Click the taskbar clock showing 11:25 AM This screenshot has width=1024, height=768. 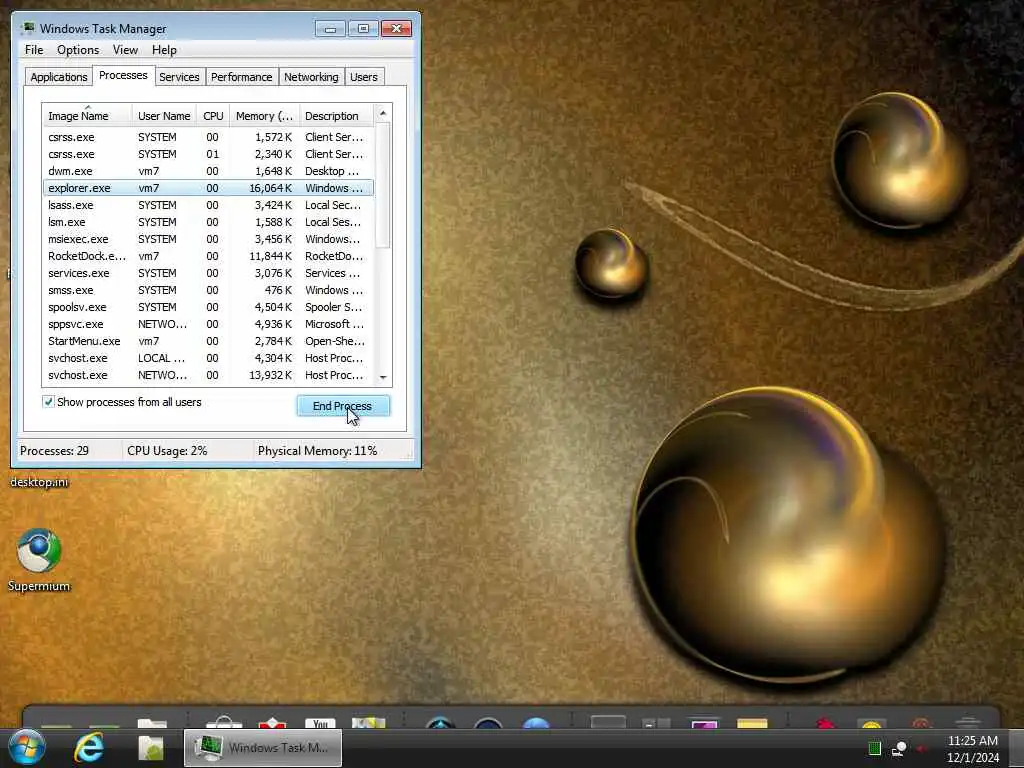(x=972, y=748)
